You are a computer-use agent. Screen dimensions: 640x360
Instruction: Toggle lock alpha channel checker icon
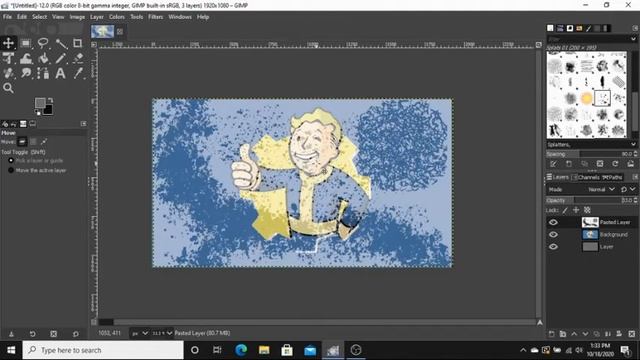(587, 210)
